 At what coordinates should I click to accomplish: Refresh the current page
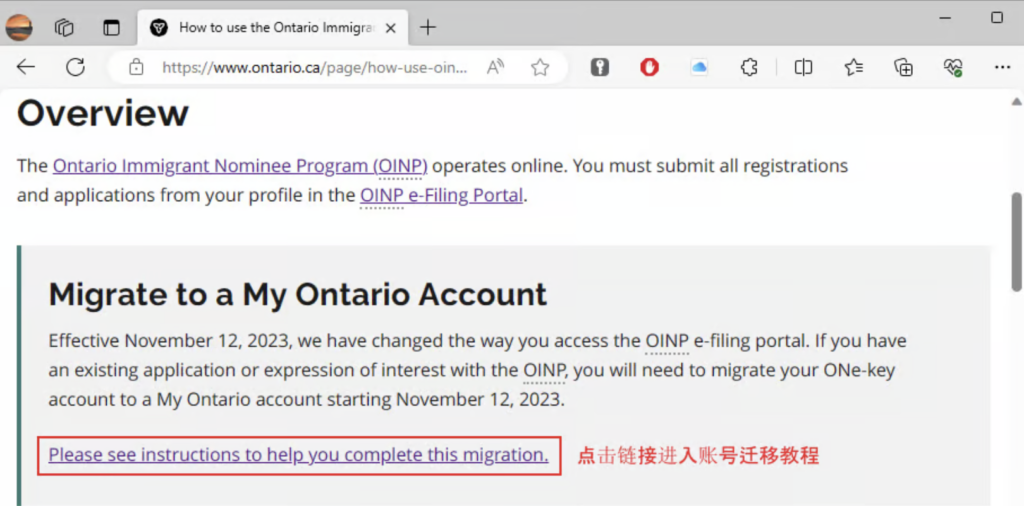76,67
